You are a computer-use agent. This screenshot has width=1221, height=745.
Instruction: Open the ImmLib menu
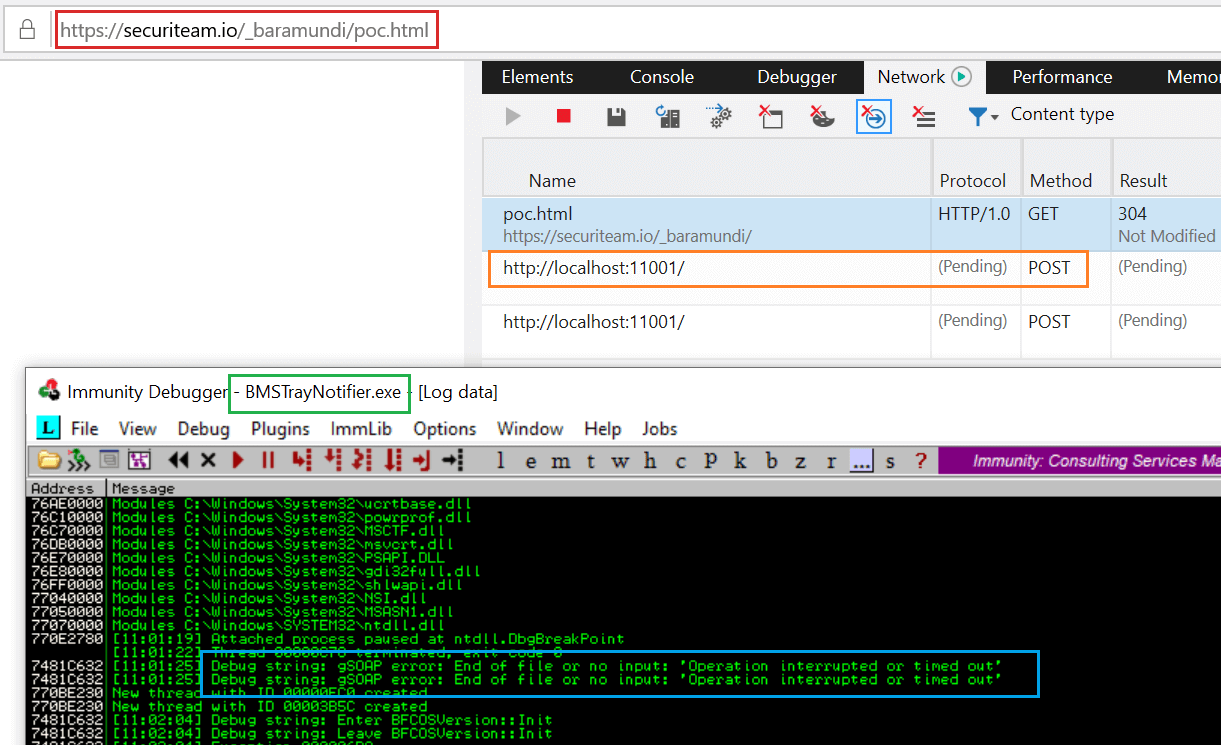(x=361, y=429)
